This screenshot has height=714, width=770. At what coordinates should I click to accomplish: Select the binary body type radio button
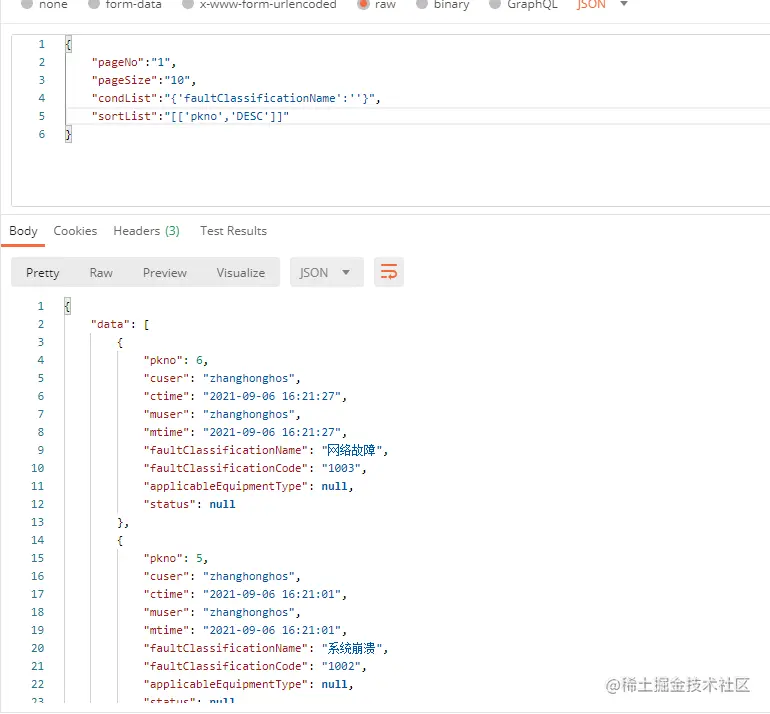coord(421,4)
